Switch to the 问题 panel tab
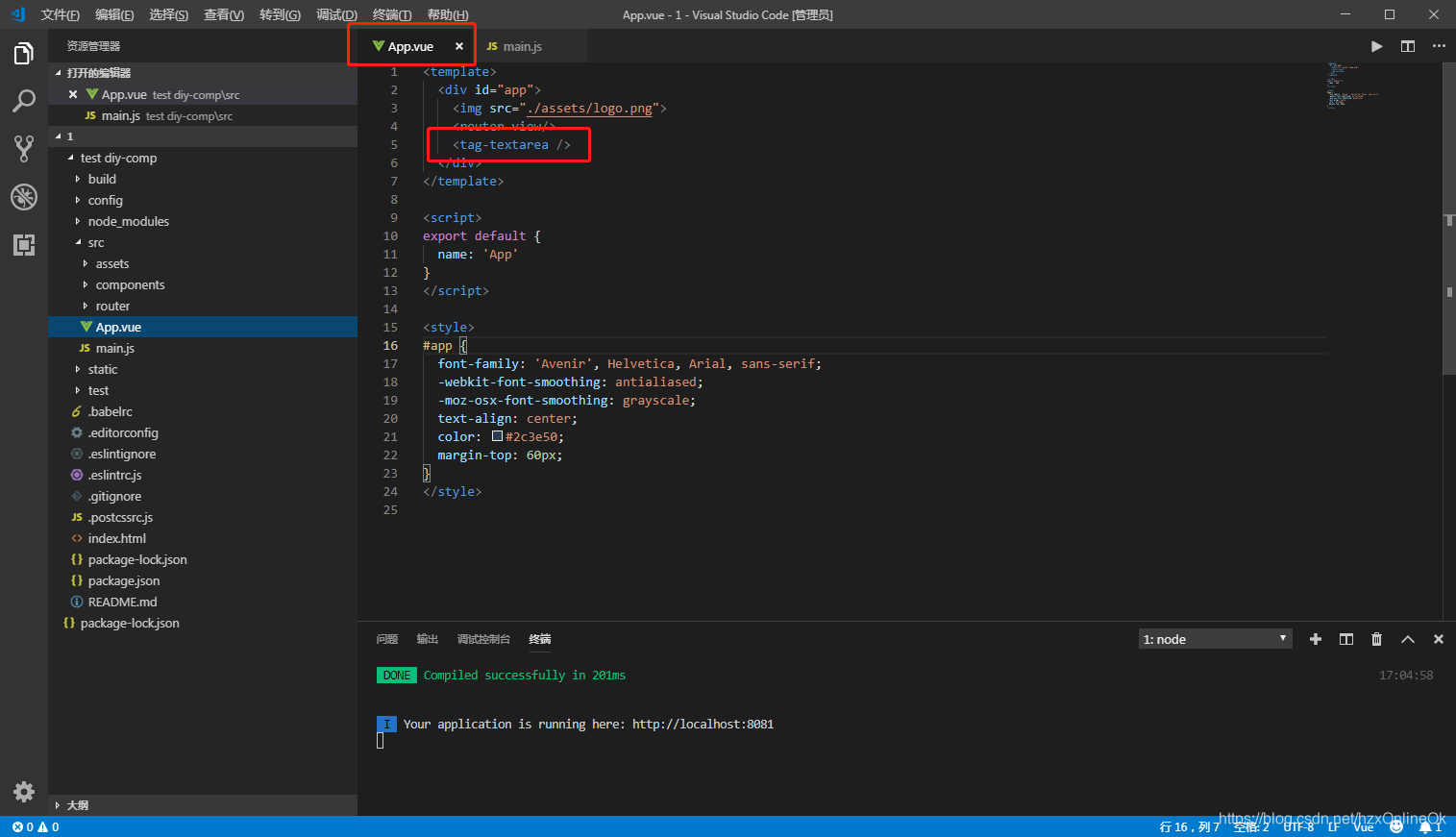 pyautogui.click(x=387, y=639)
